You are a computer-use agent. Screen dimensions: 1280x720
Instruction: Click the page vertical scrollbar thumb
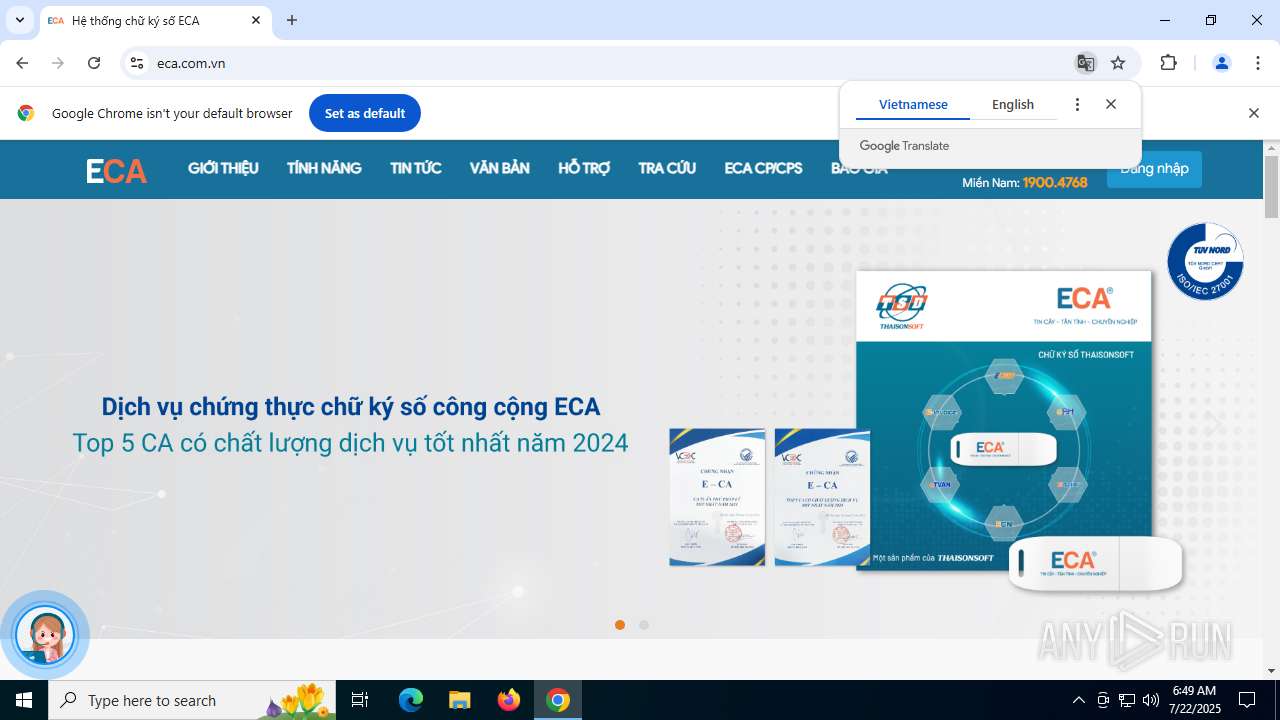pyautogui.click(x=1272, y=187)
